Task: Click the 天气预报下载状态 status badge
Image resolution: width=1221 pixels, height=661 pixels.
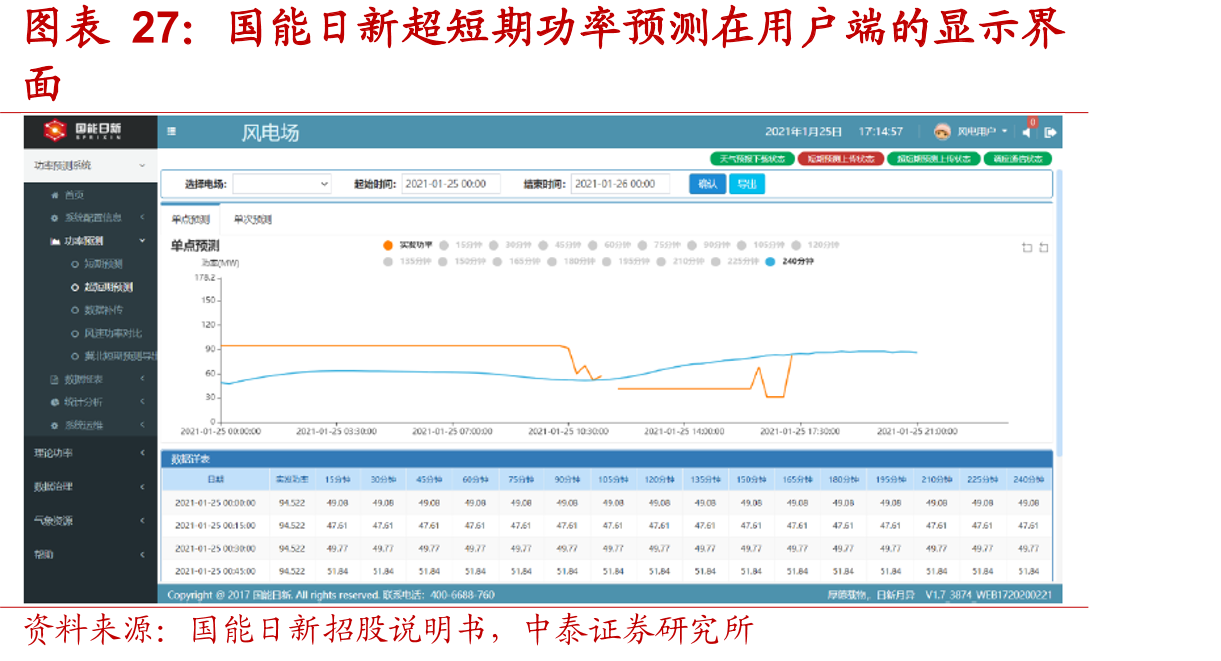Action: (753, 159)
